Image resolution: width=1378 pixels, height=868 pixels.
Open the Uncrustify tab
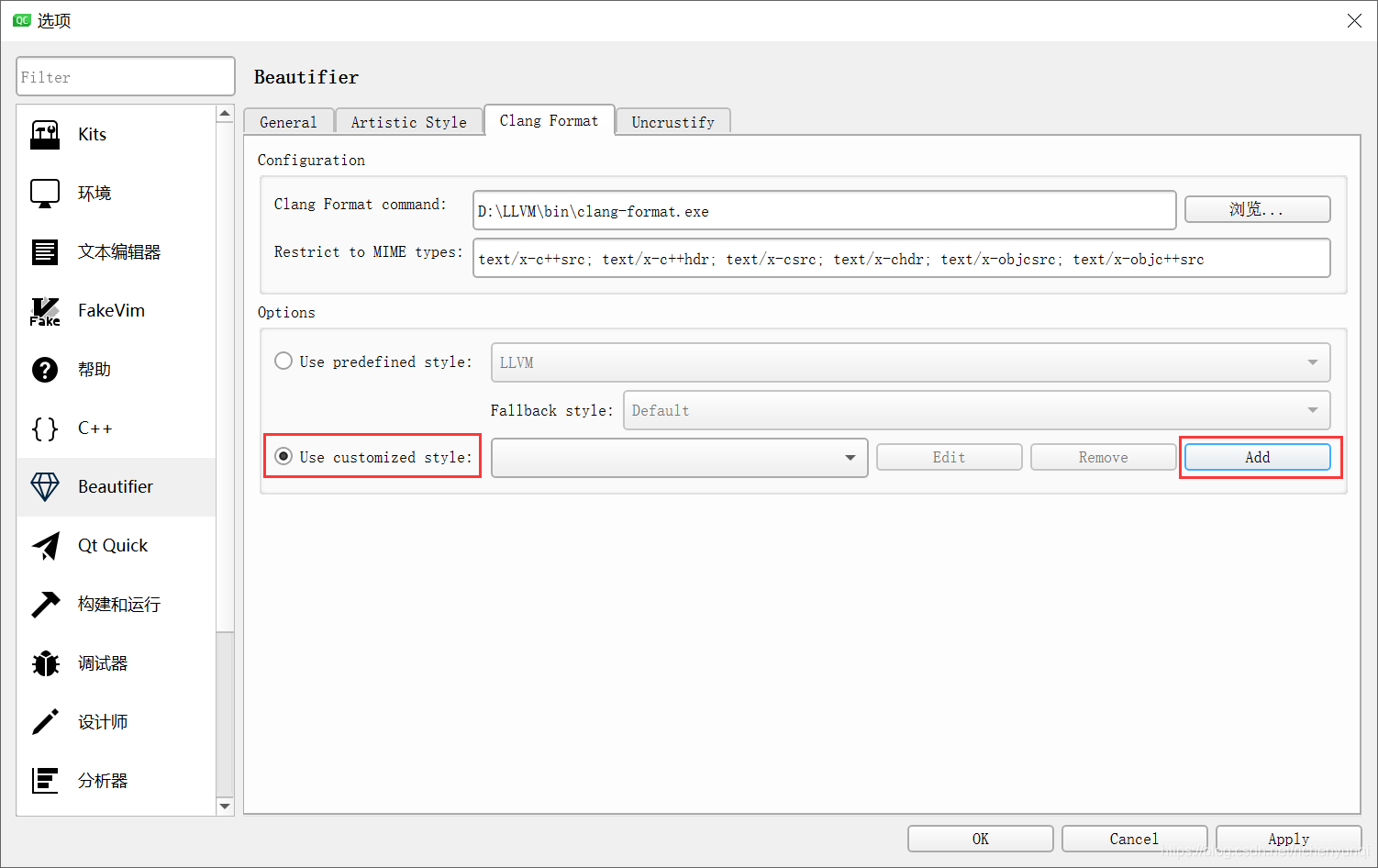pyautogui.click(x=673, y=122)
